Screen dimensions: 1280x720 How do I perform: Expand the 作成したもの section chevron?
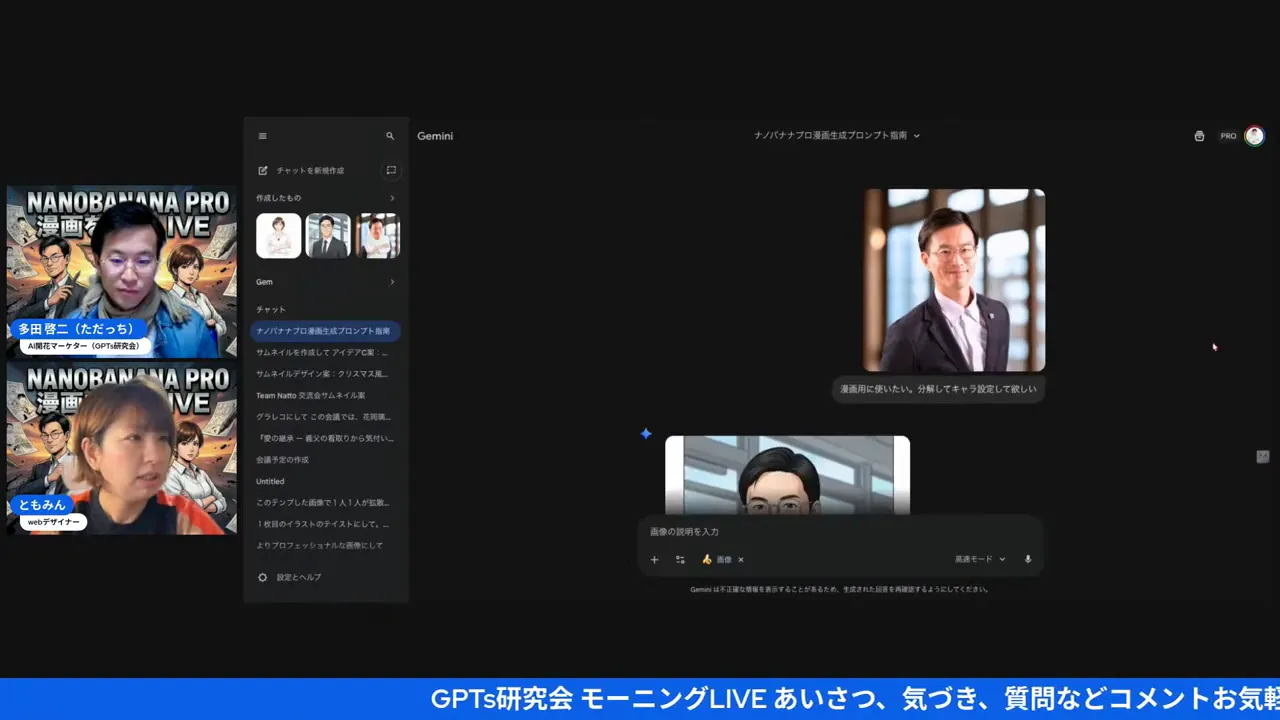tap(393, 198)
